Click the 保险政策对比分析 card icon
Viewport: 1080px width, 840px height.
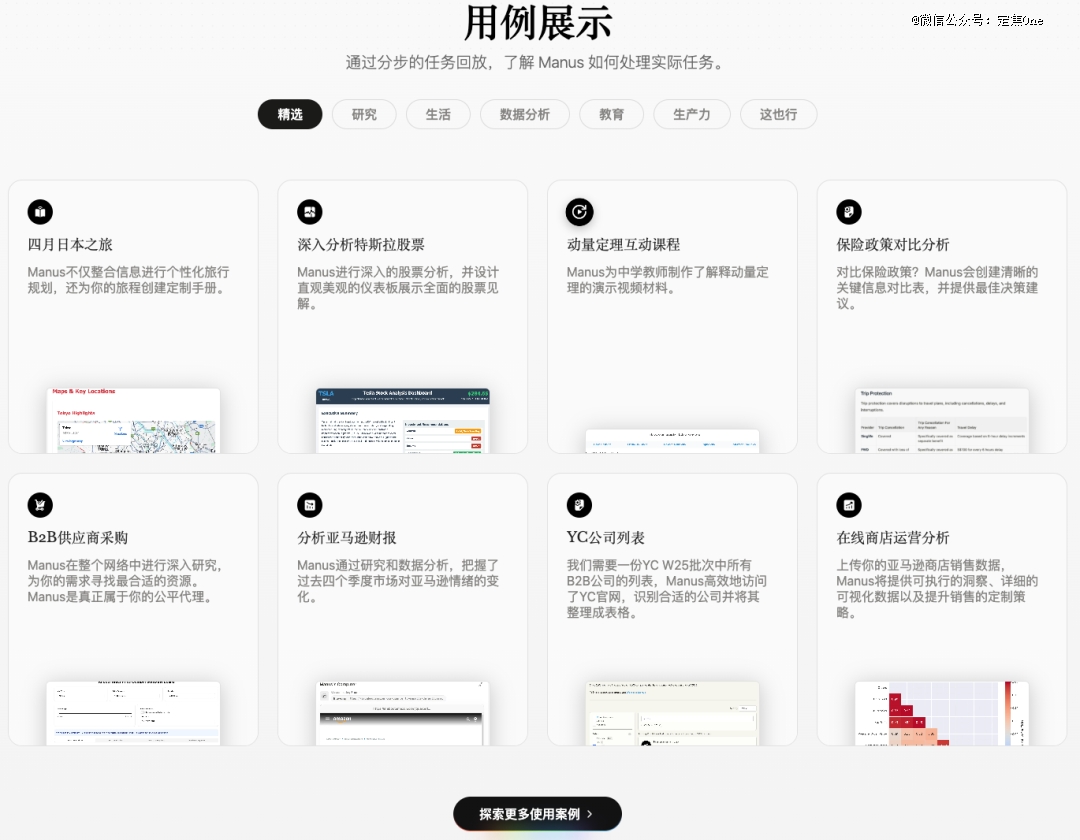point(849,212)
